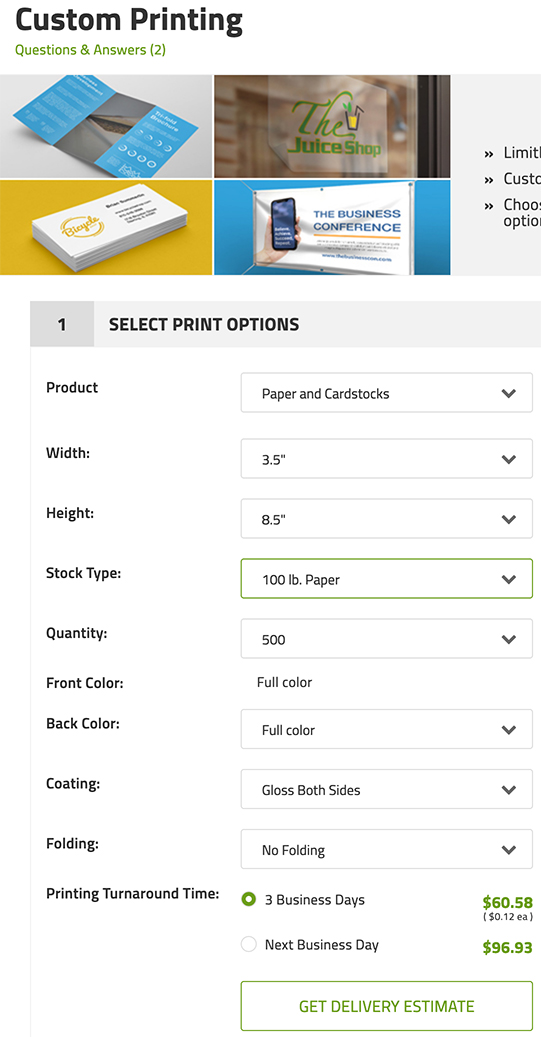This screenshot has width=541, height=1037.
Task: Click the Stock Type dropdown chevron icon
Action: click(x=508, y=579)
